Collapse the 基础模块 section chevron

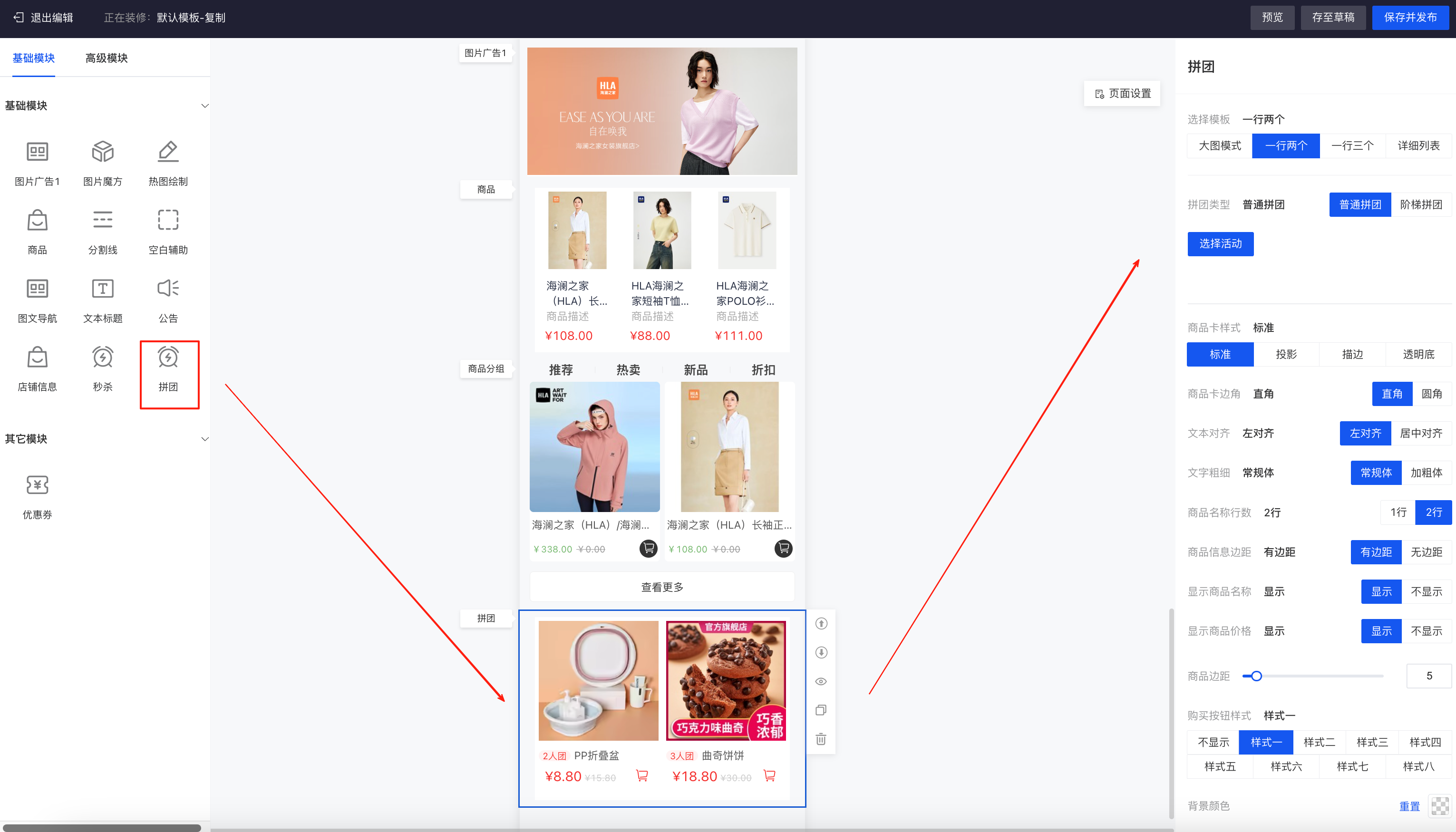pos(204,106)
